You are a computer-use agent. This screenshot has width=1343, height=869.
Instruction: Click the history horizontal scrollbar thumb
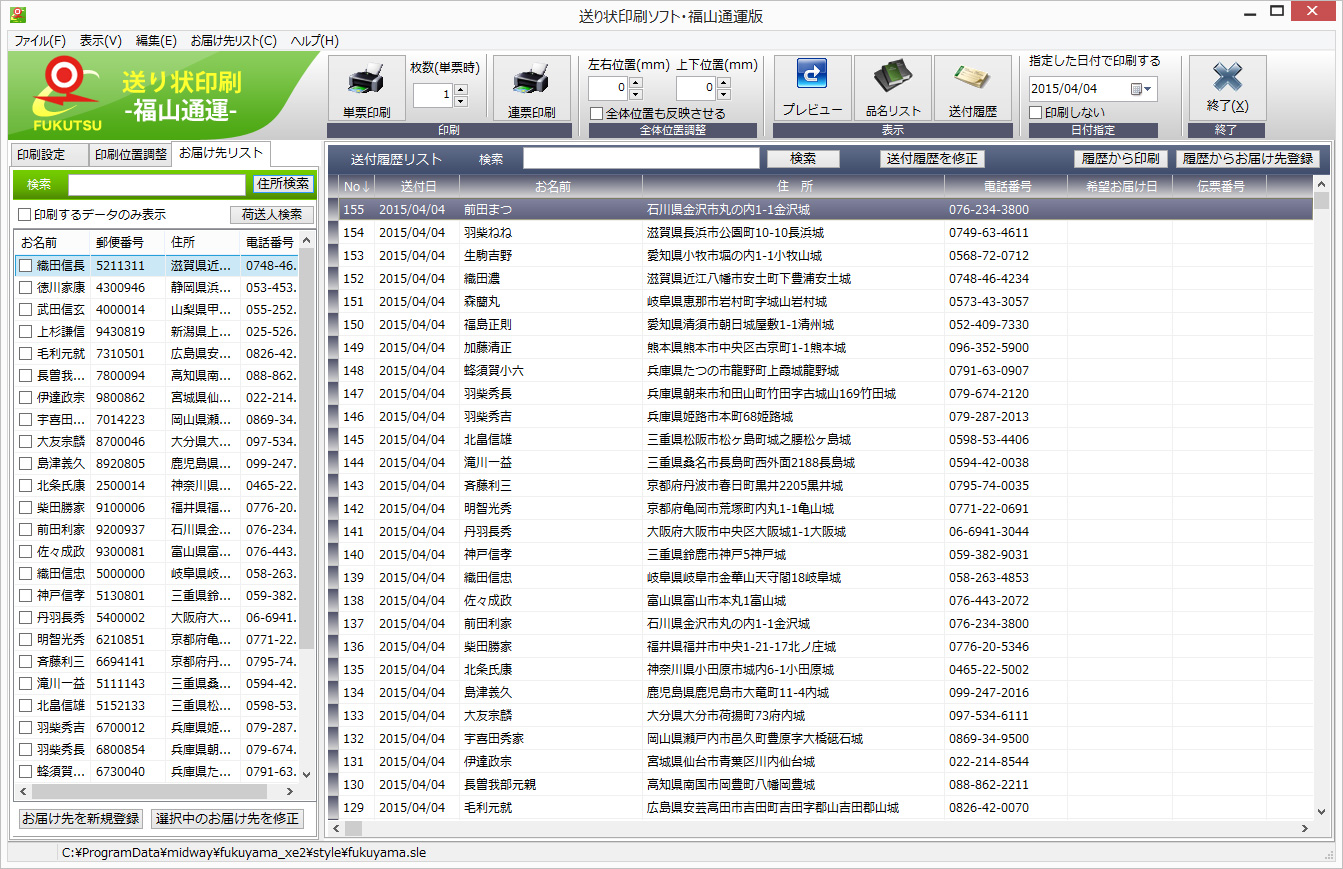353,829
